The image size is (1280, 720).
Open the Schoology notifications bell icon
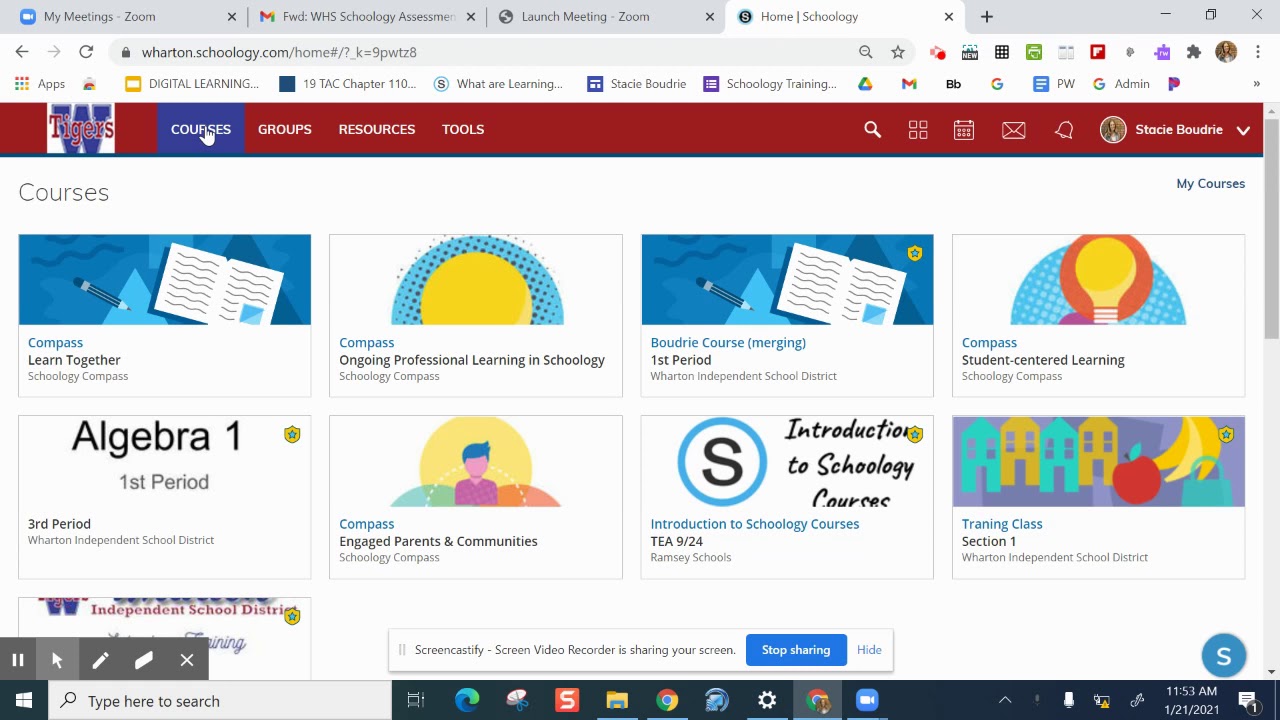pyautogui.click(x=1064, y=130)
